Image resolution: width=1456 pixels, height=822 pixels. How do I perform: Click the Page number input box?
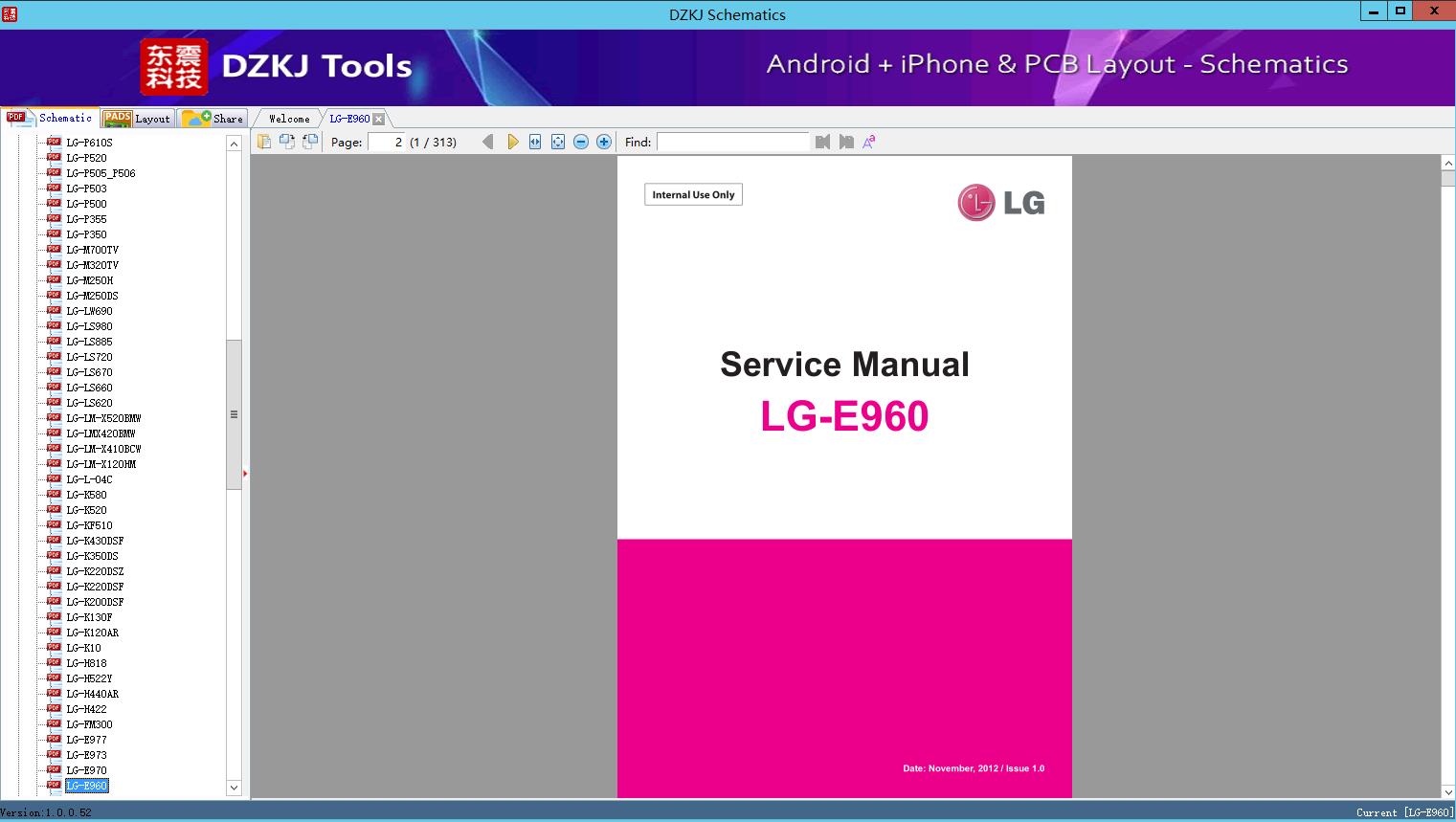point(396,141)
